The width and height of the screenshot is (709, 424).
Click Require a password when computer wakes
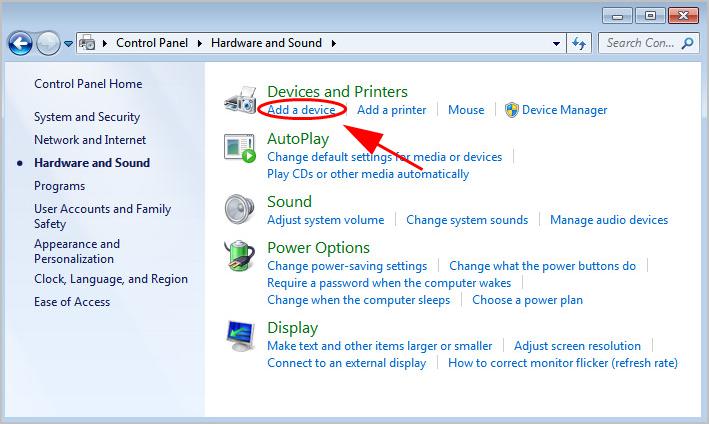(x=389, y=283)
